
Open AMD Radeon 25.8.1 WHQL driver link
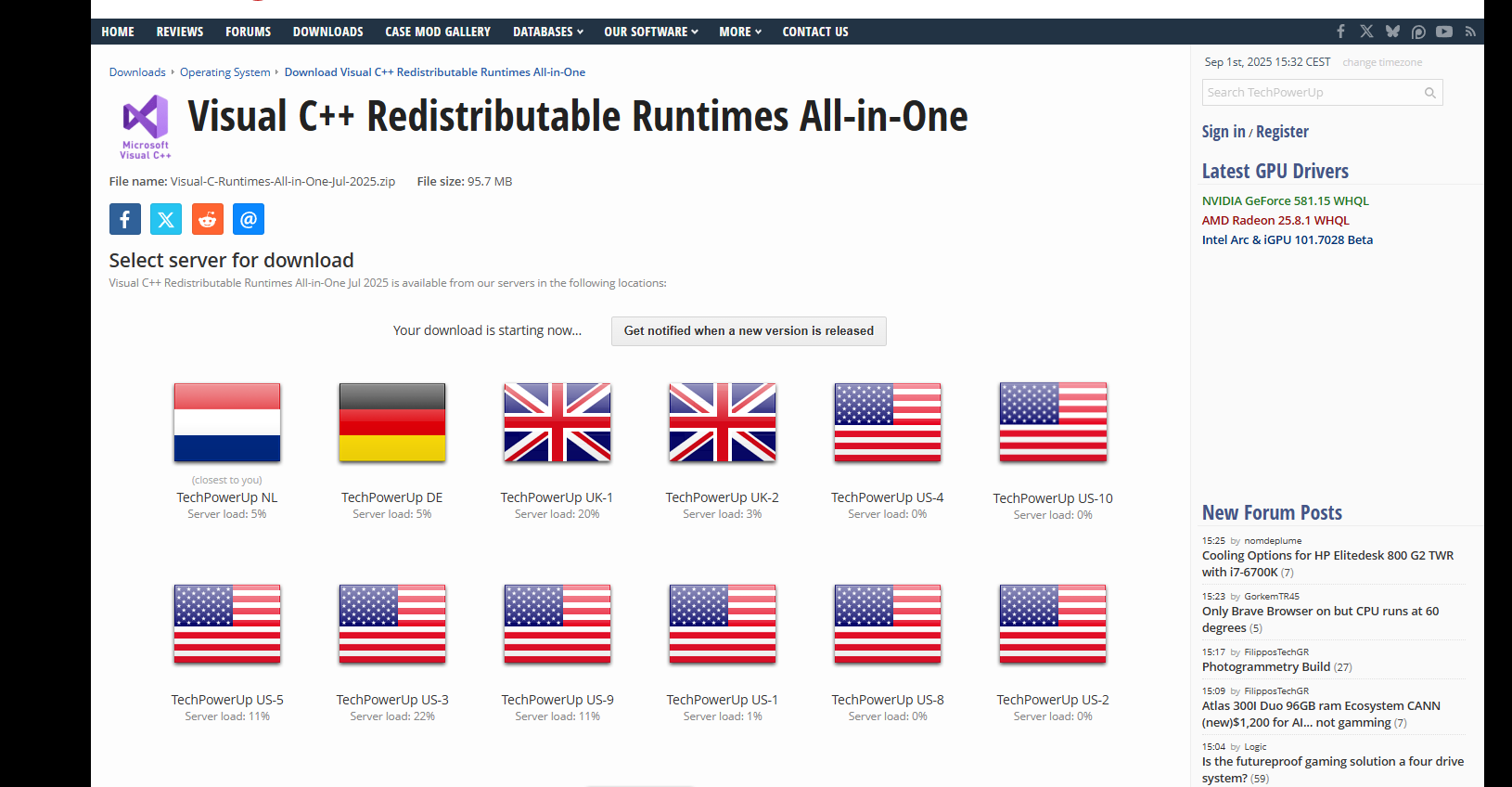pyautogui.click(x=1275, y=220)
